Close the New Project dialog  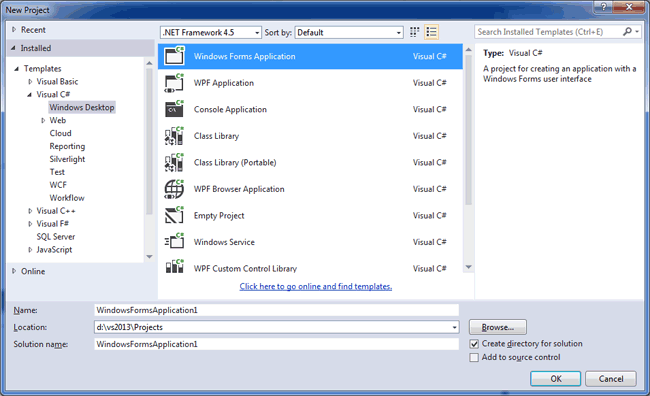[628, 6]
